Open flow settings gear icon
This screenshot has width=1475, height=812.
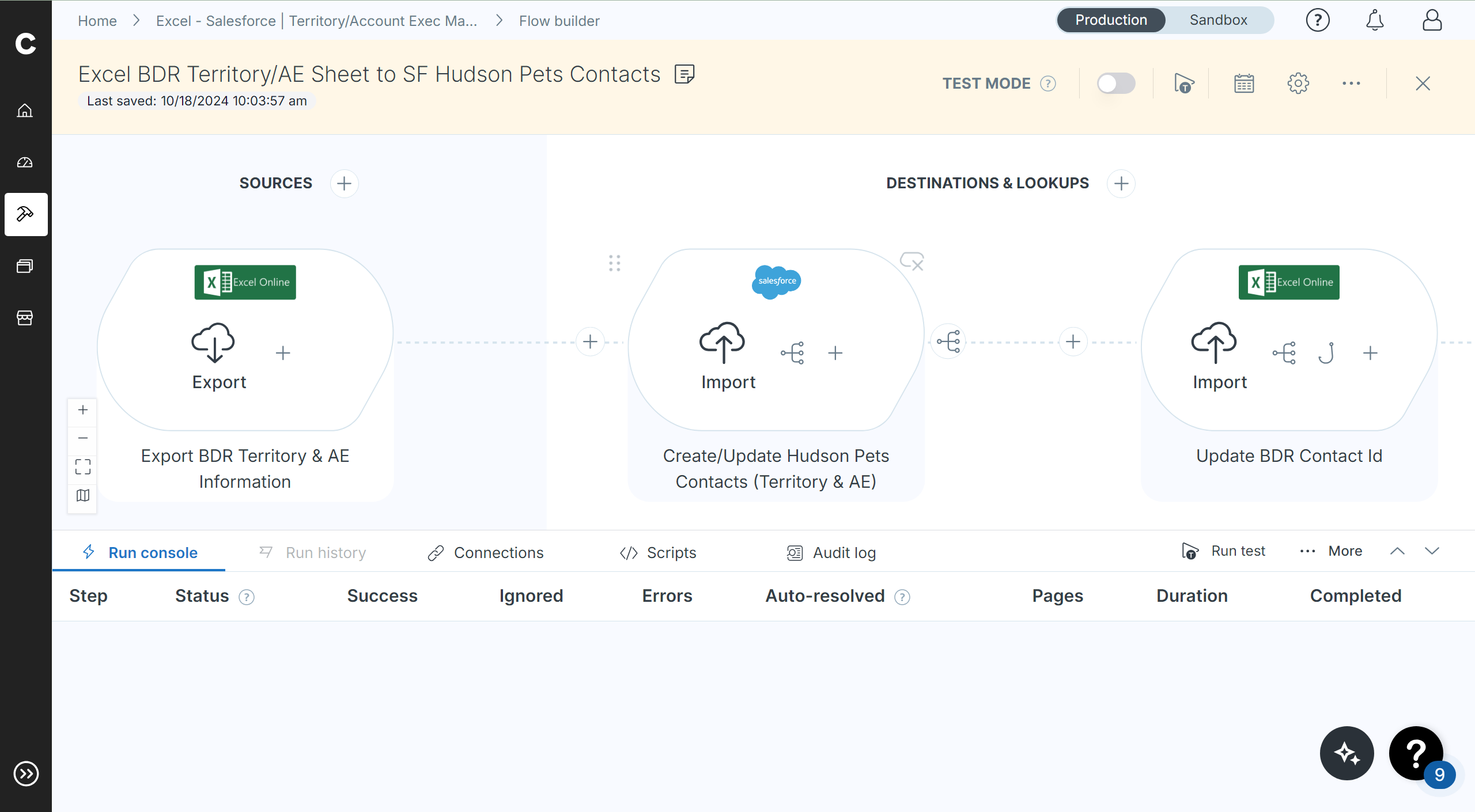pyautogui.click(x=1298, y=84)
